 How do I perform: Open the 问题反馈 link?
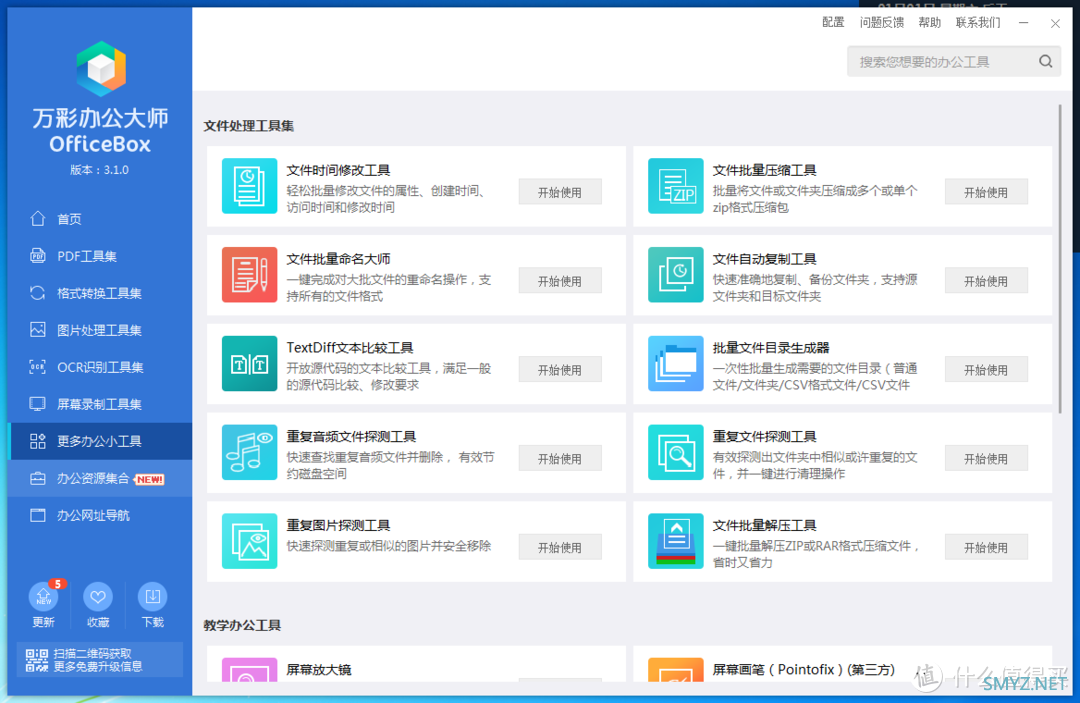click(x=882, y=23)
